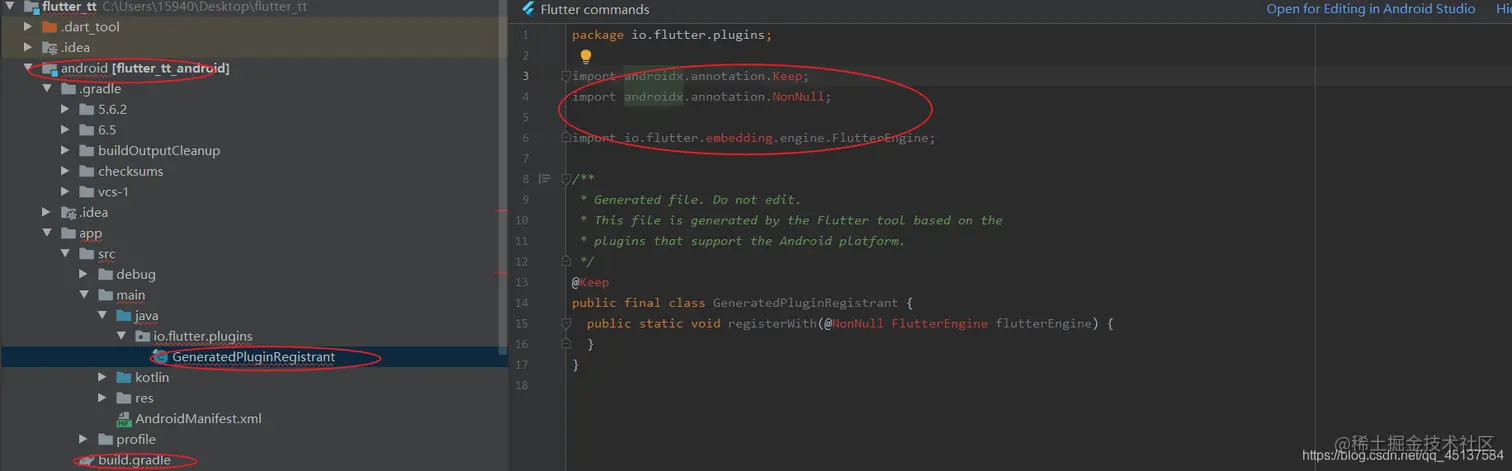
Task: Expand the kotlin folder arrow
Action: [x=102, y=377]
